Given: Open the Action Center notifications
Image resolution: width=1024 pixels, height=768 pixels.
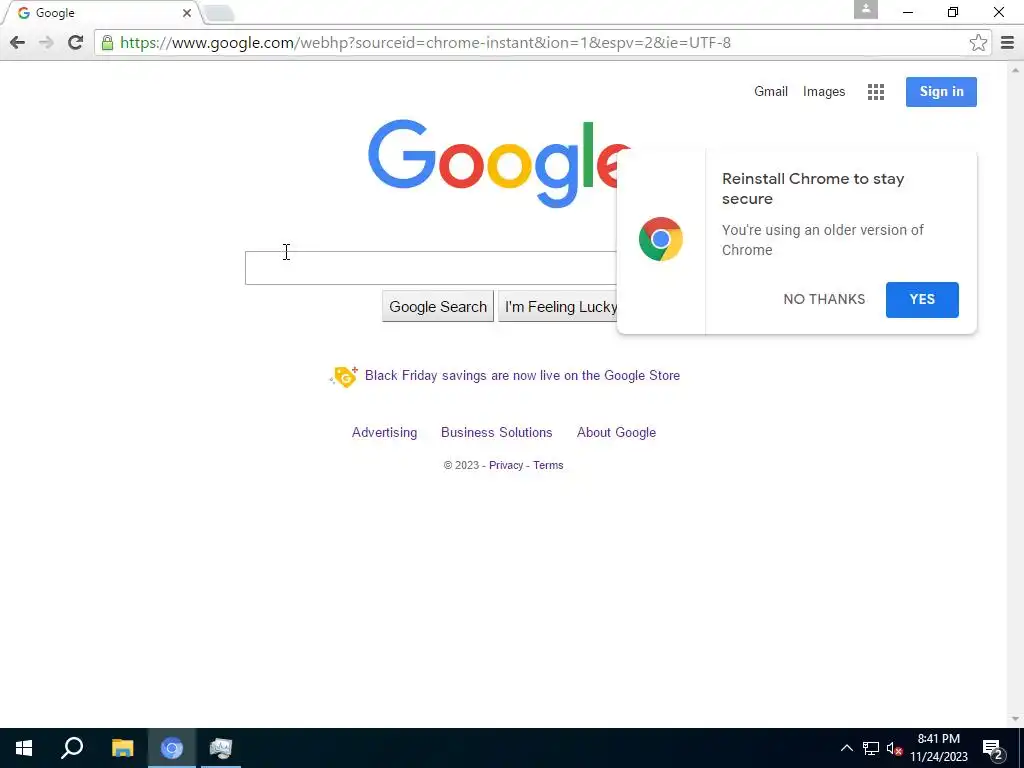Looking at the screenshot, I should point(993,749).
